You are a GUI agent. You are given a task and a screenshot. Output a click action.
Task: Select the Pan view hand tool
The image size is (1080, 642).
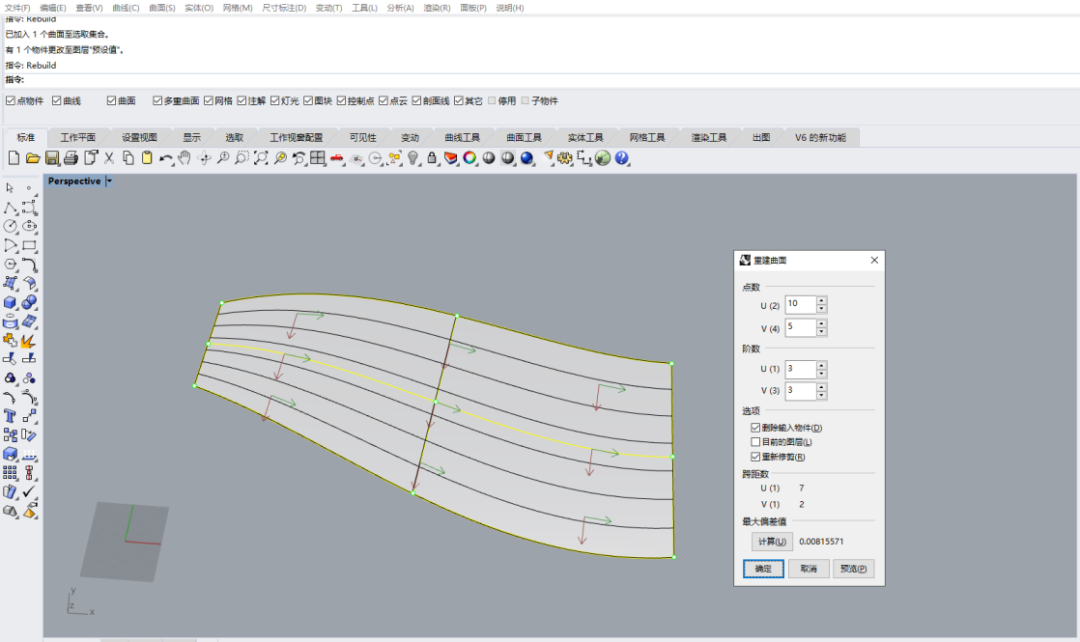[185, 158]
